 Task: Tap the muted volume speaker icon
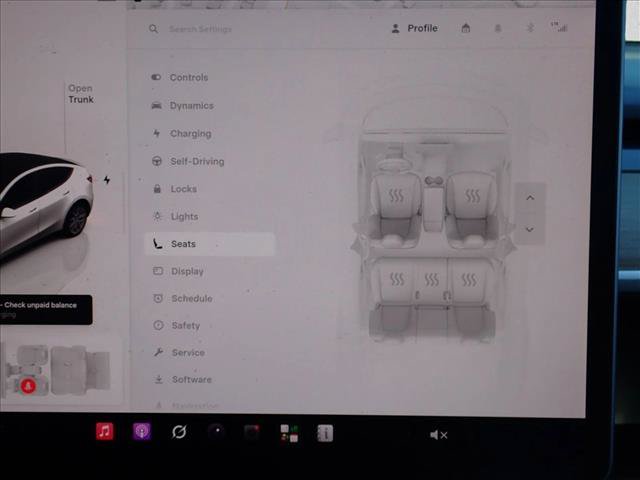(438, 435)
